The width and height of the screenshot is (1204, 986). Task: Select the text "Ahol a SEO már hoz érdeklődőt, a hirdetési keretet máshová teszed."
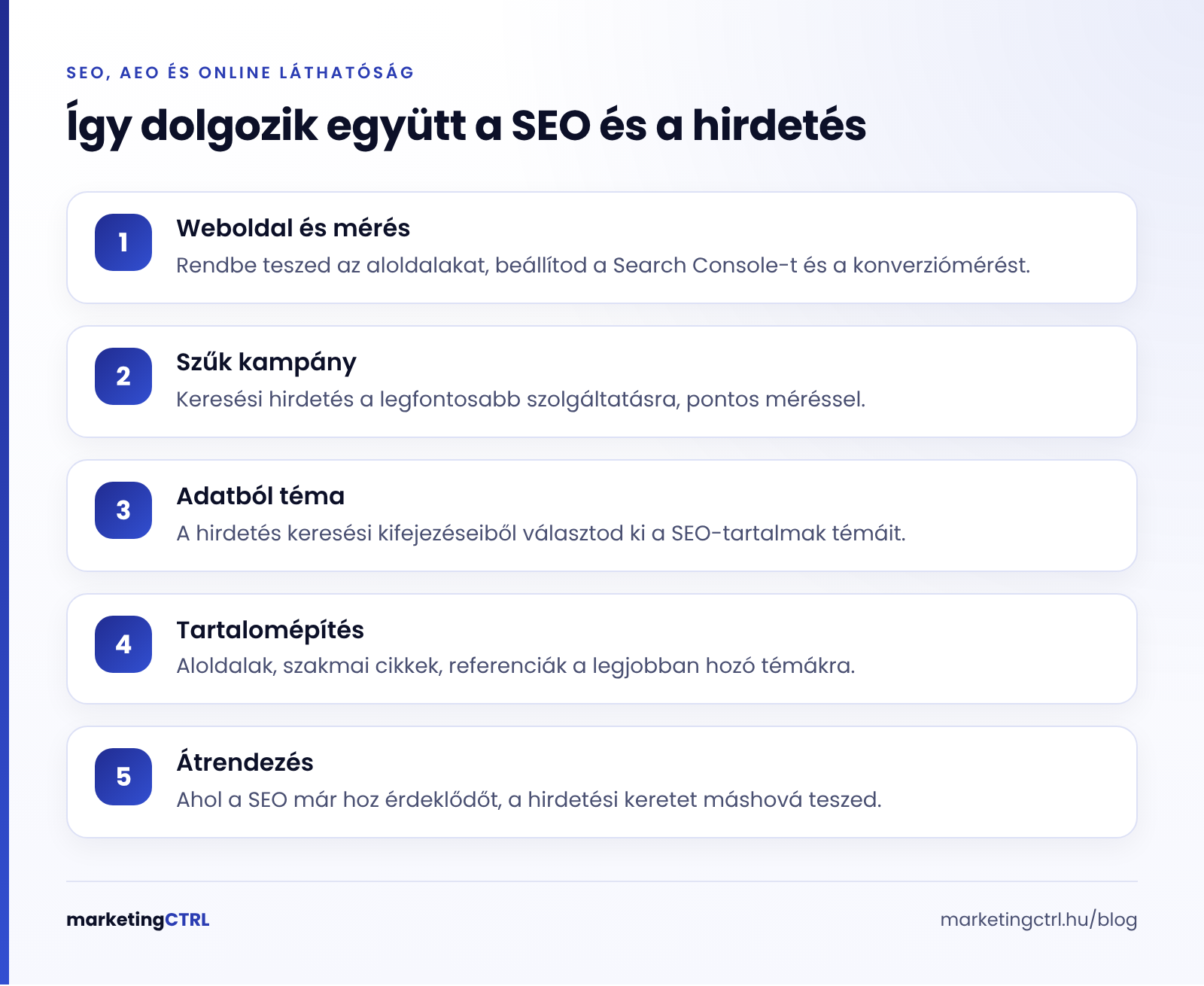point(529,799)
